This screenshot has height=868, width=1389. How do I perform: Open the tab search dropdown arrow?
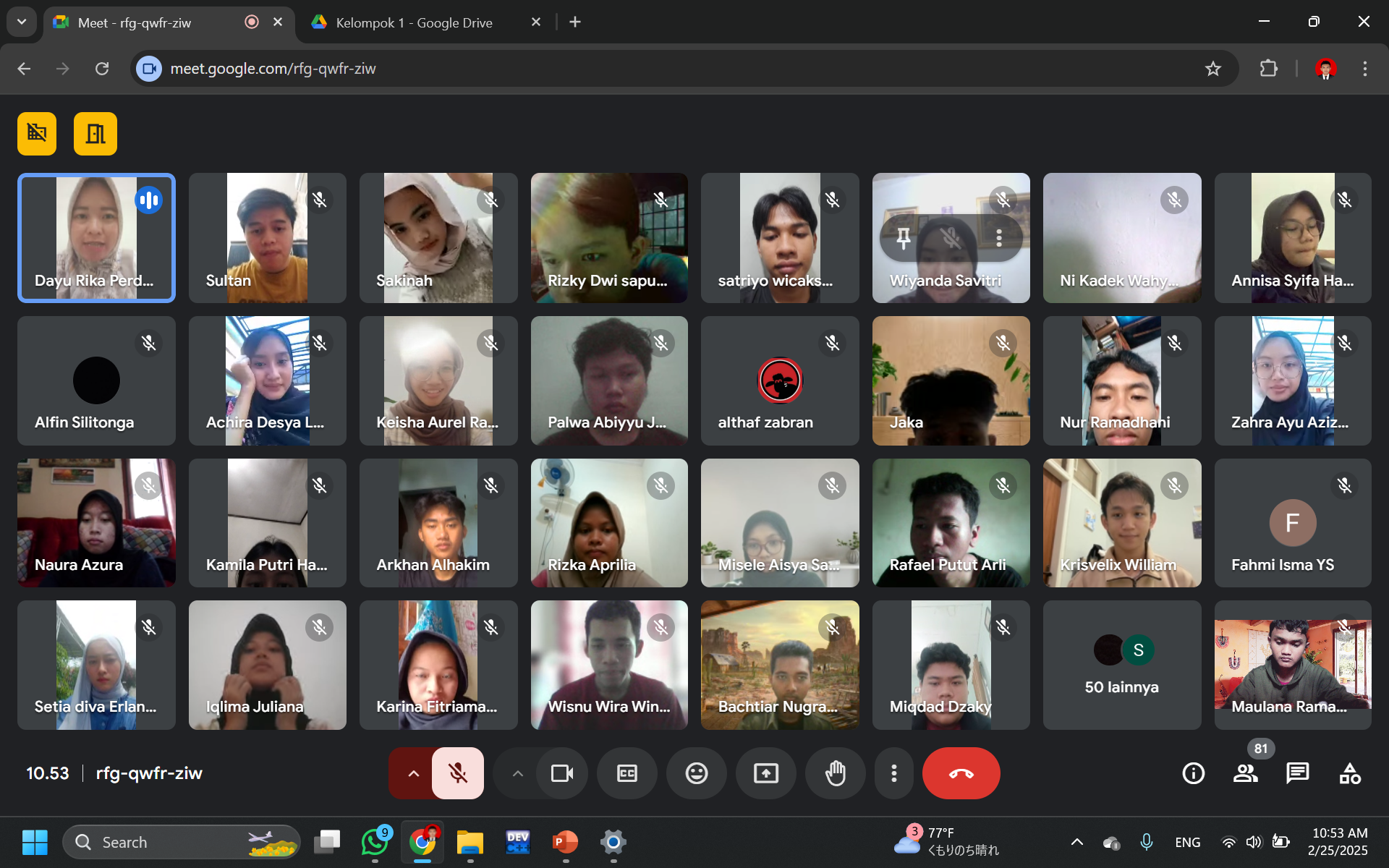point(22,22)
